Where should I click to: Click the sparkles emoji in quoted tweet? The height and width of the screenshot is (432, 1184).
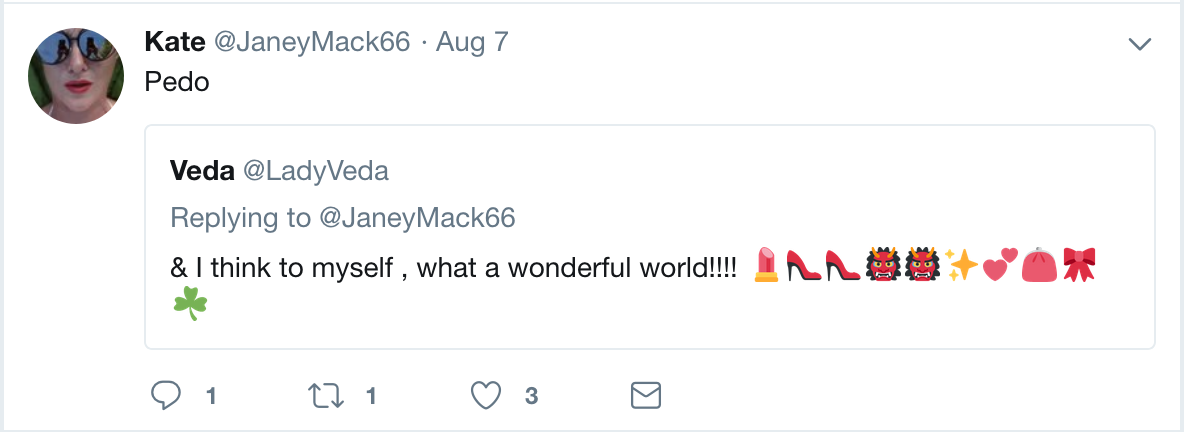click(x=963, y=265)
